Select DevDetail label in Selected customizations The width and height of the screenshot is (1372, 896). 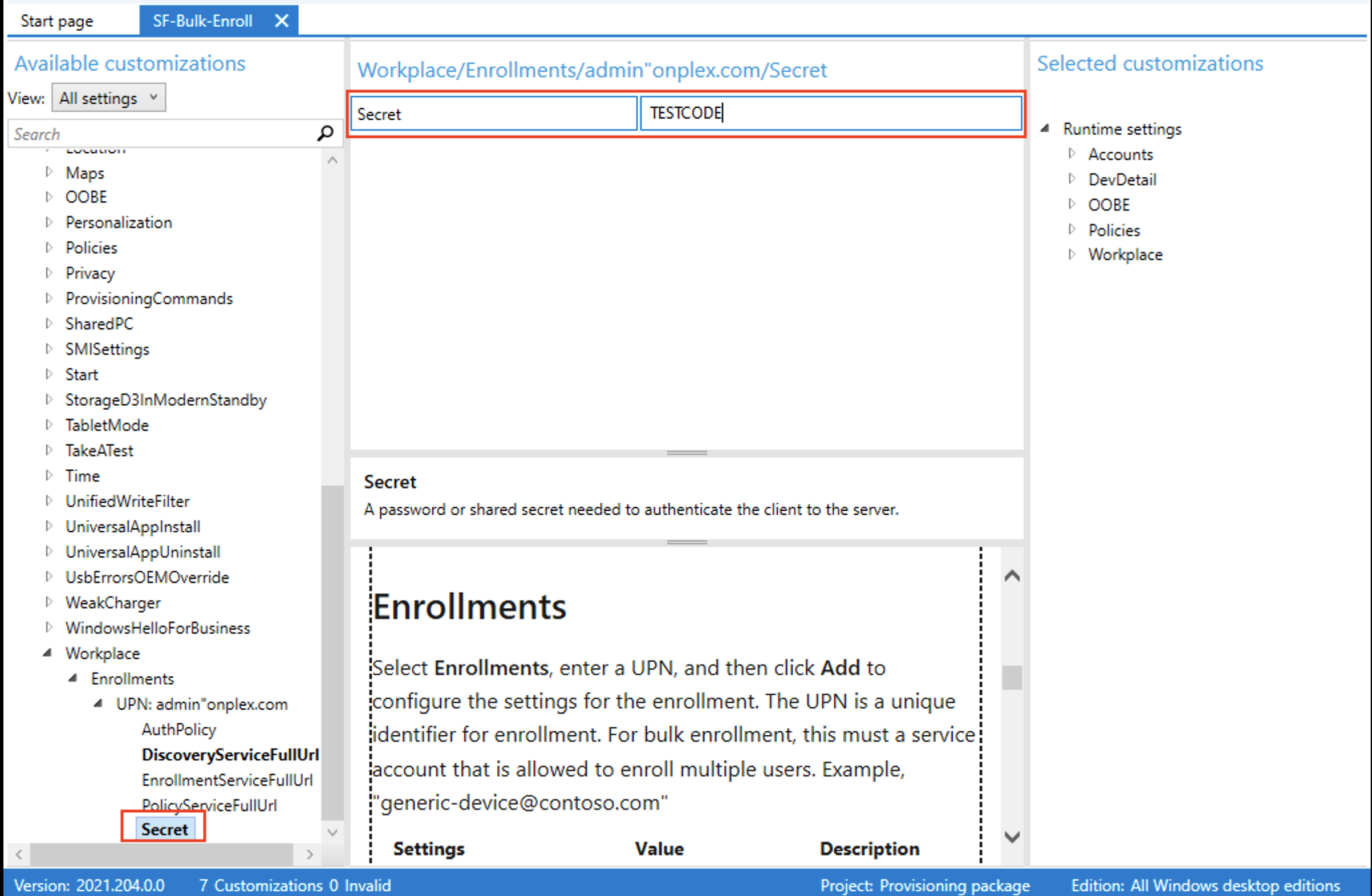(x=1122, y=179)
